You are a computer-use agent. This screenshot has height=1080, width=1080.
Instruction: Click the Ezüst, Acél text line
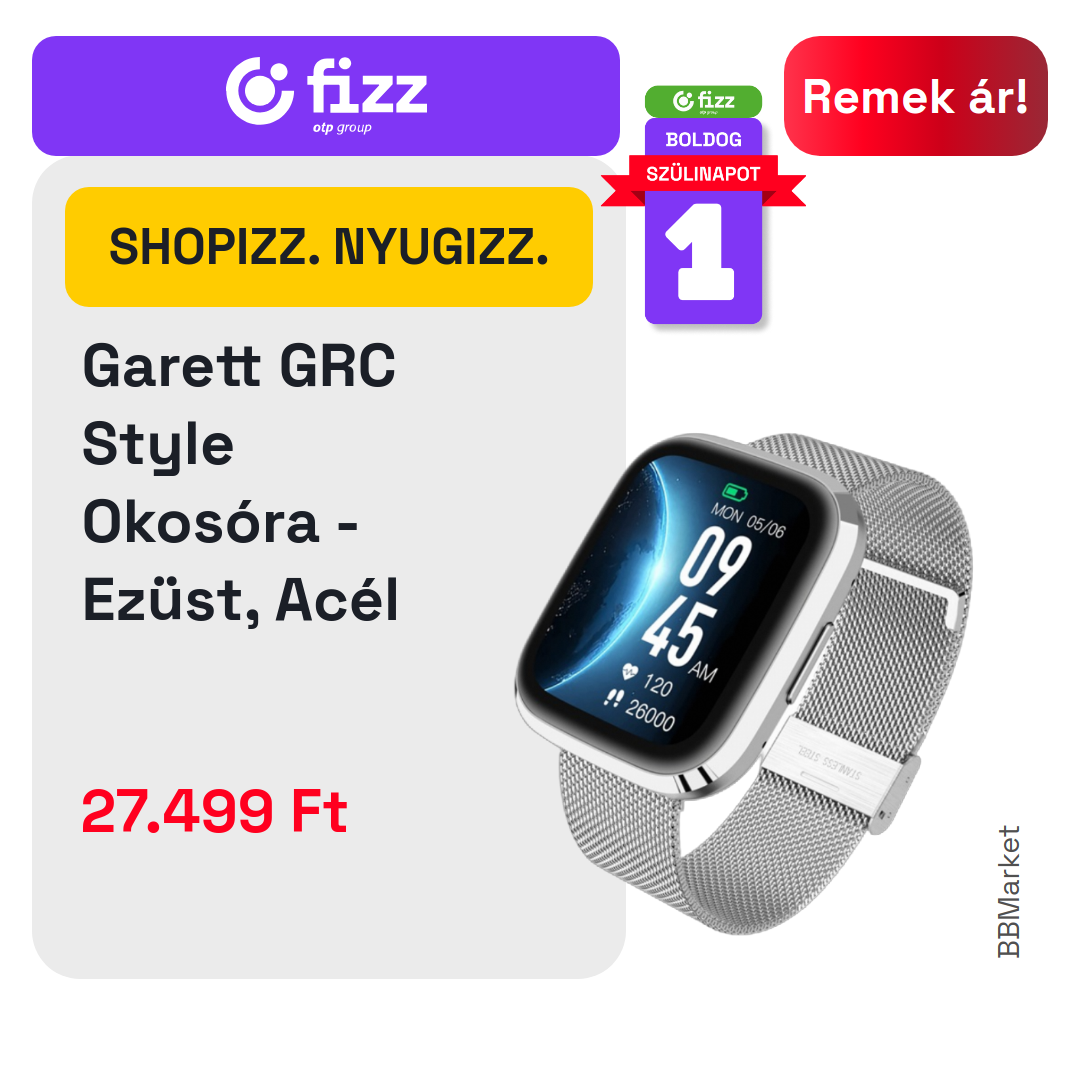click(x=240, y=601)
